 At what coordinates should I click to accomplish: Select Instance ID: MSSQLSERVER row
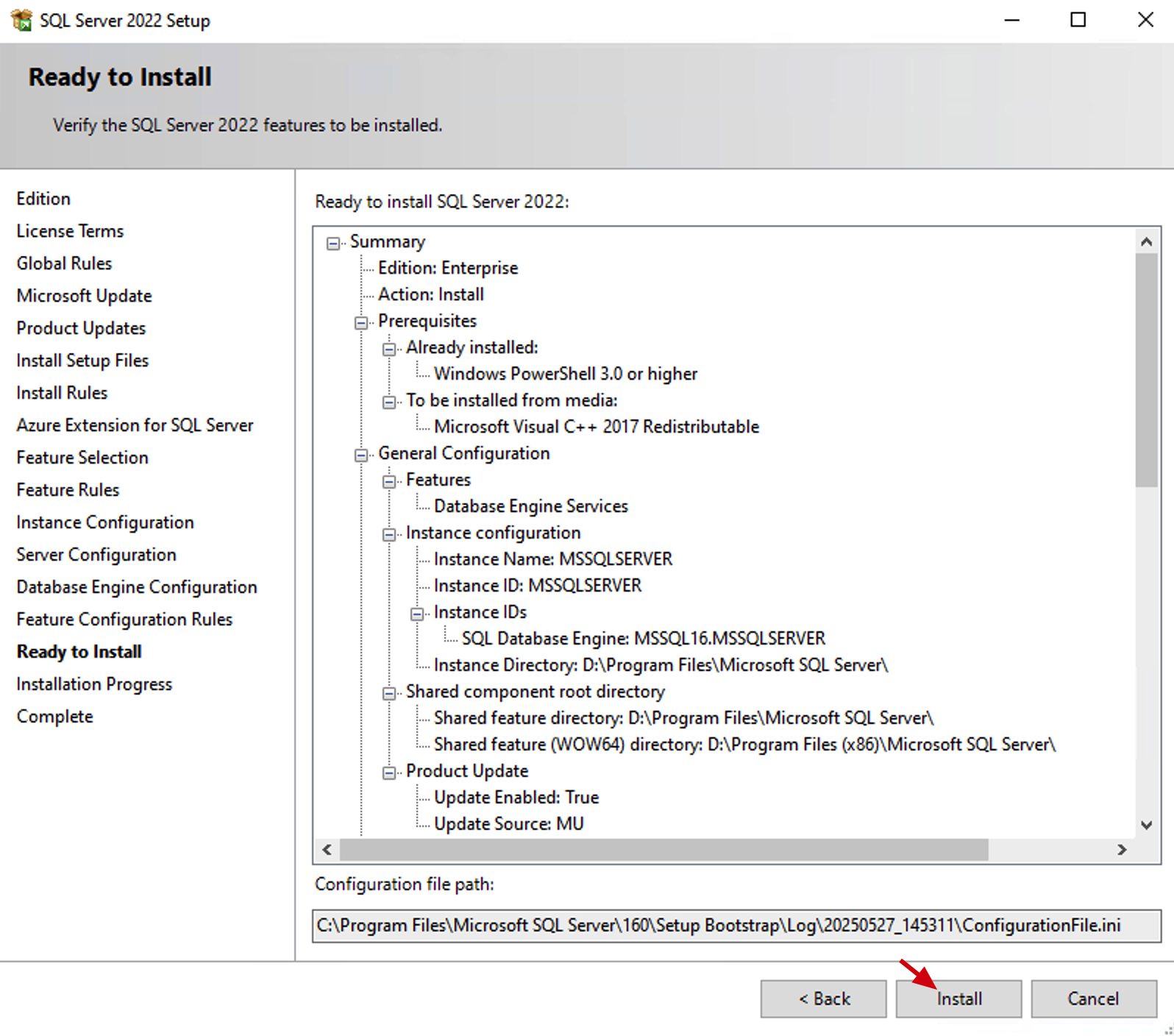[x=538, y=586]
